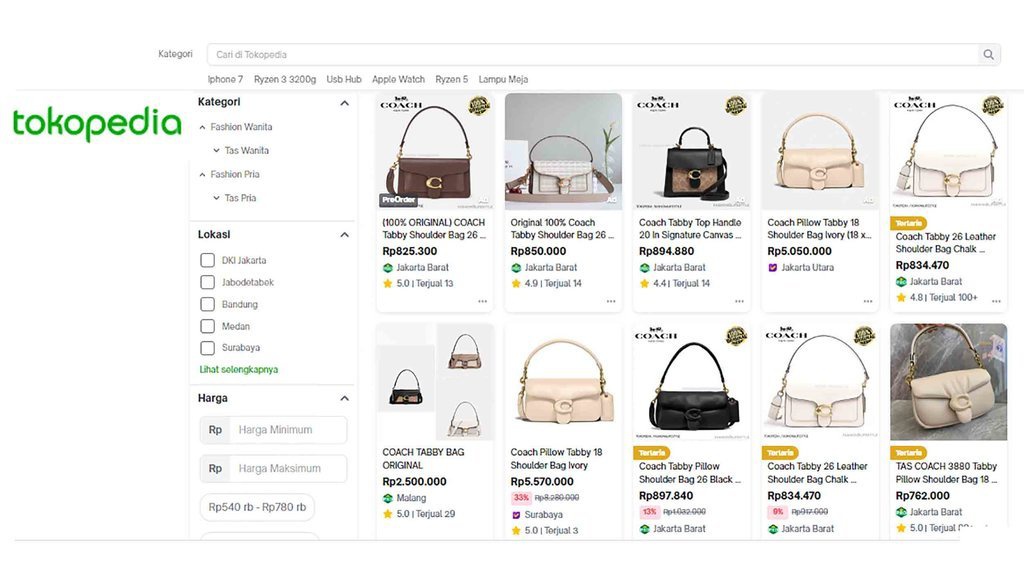Collapse the Fashion Wanita category chevron
Image resolution: width=1024 pixels, height=576 pixels.
(202, 127)
